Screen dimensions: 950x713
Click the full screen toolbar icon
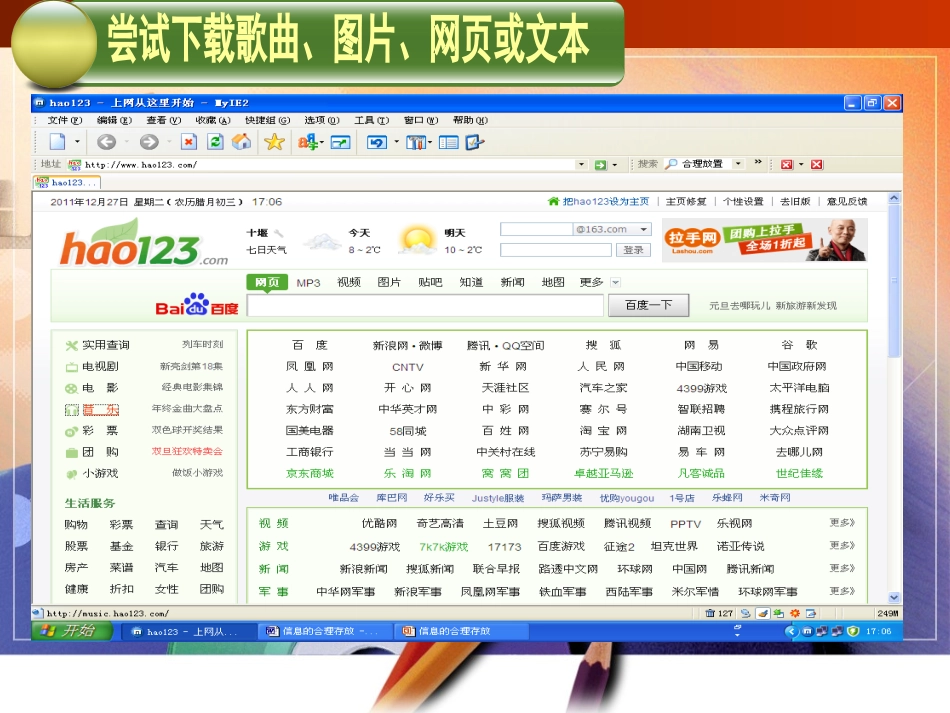pyautogui.click(x=340, y=143)
